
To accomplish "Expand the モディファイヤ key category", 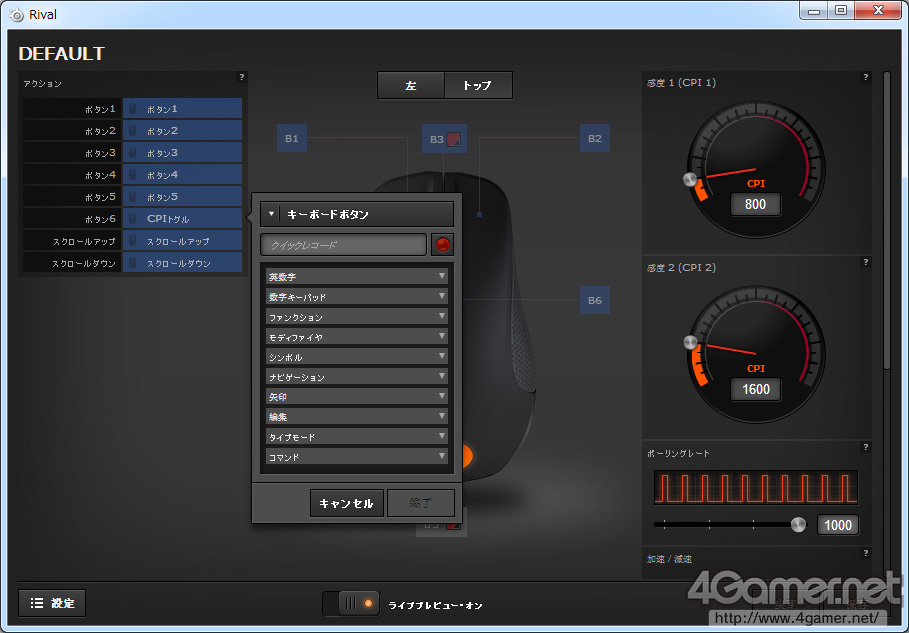I will click(357, 336).
